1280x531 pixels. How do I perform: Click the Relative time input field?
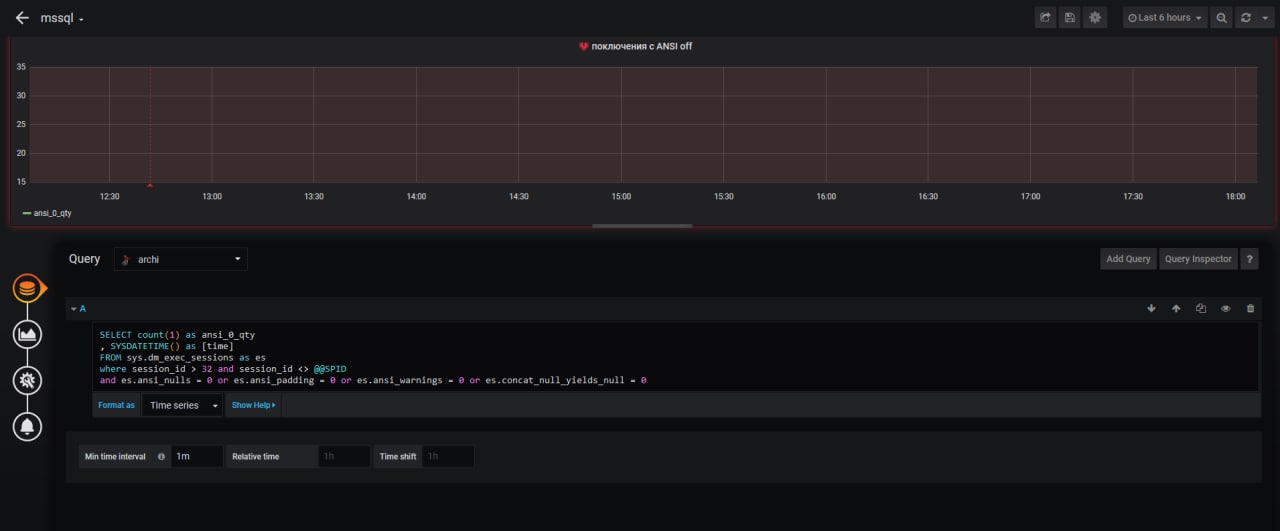point(344,456)
